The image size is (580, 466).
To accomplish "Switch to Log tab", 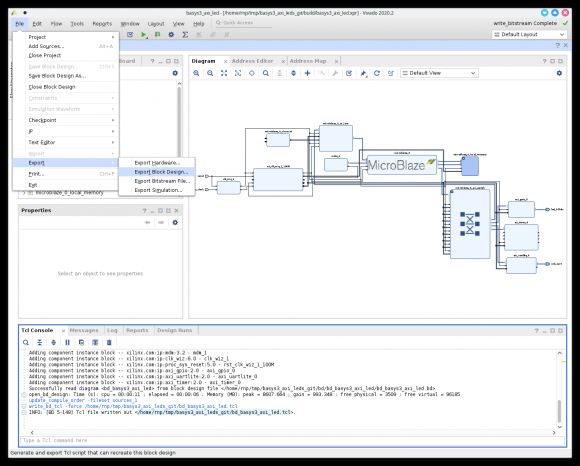I will click(x=112, y=330).
